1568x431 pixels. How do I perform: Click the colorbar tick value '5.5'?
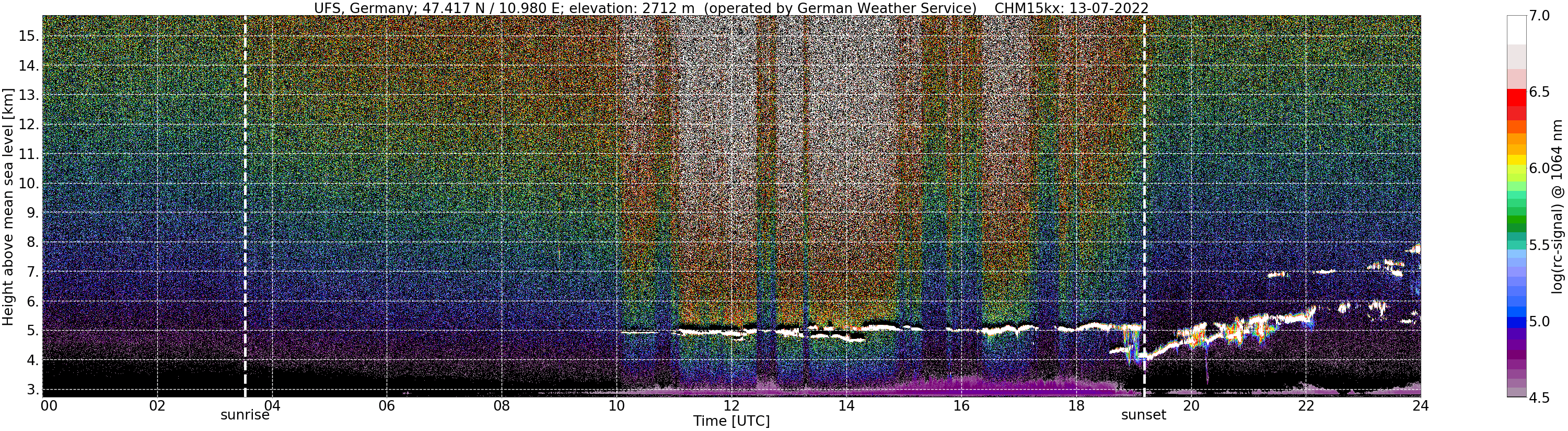click(x=1539, y=245)
